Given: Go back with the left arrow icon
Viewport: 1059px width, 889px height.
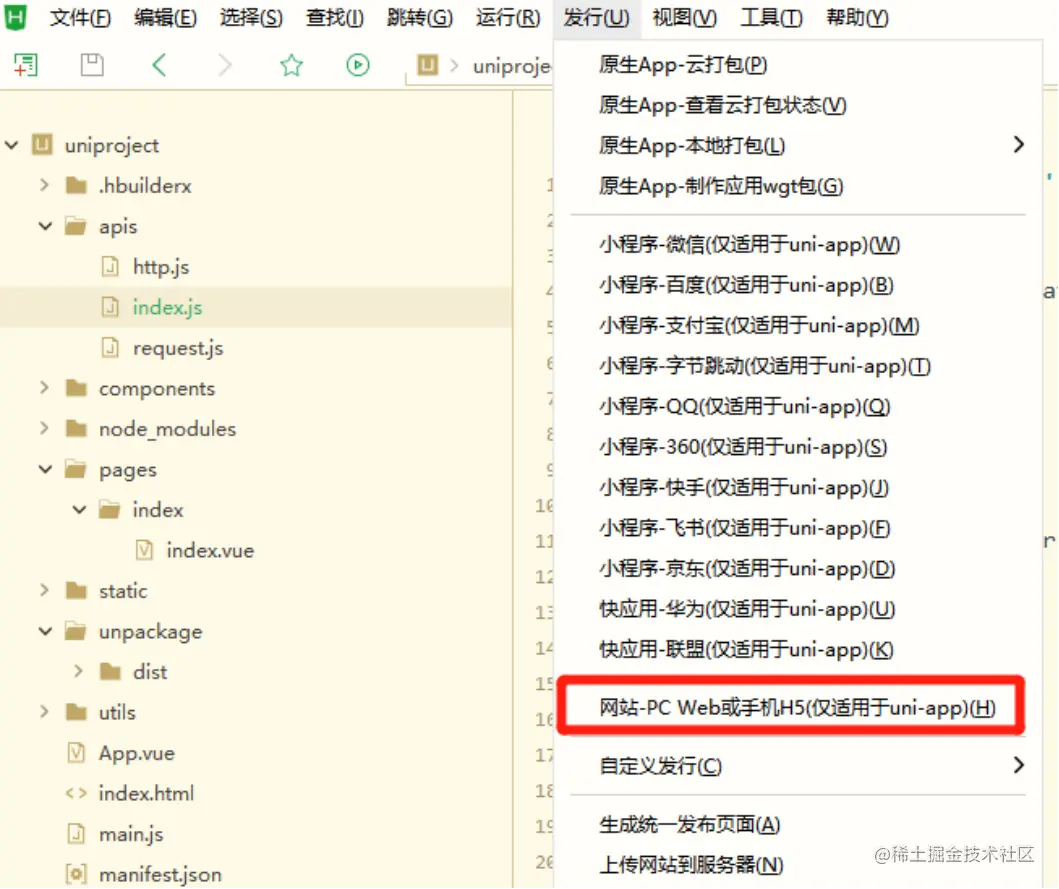Looking at the screenshot, I should 159,65.
